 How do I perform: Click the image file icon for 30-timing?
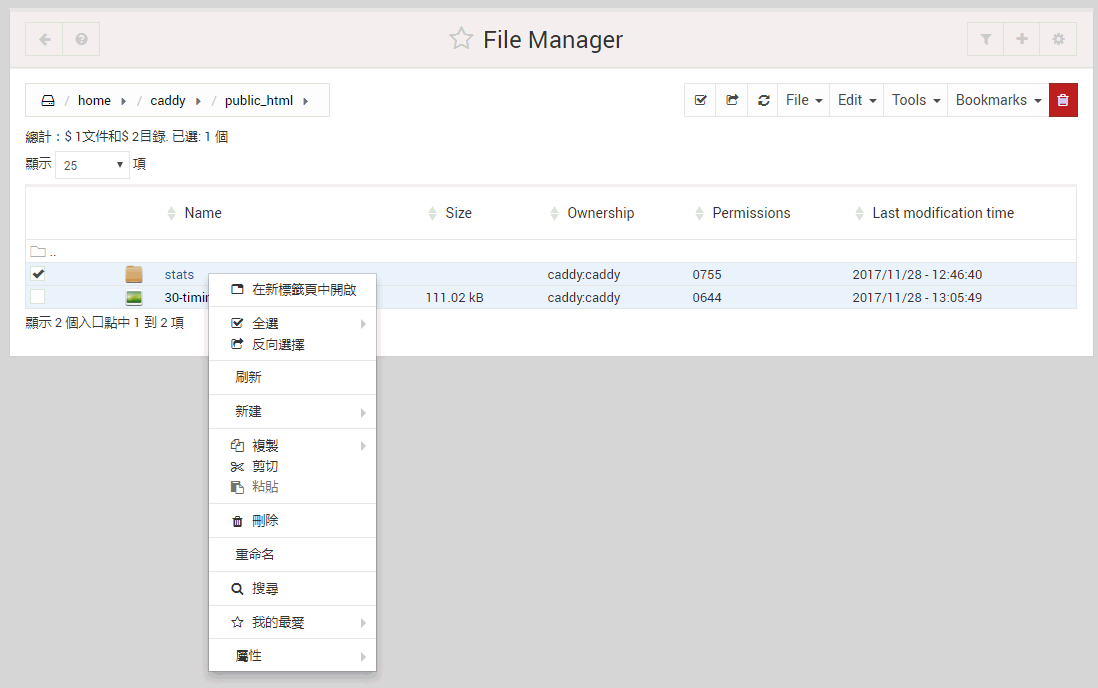coord(134,297)
